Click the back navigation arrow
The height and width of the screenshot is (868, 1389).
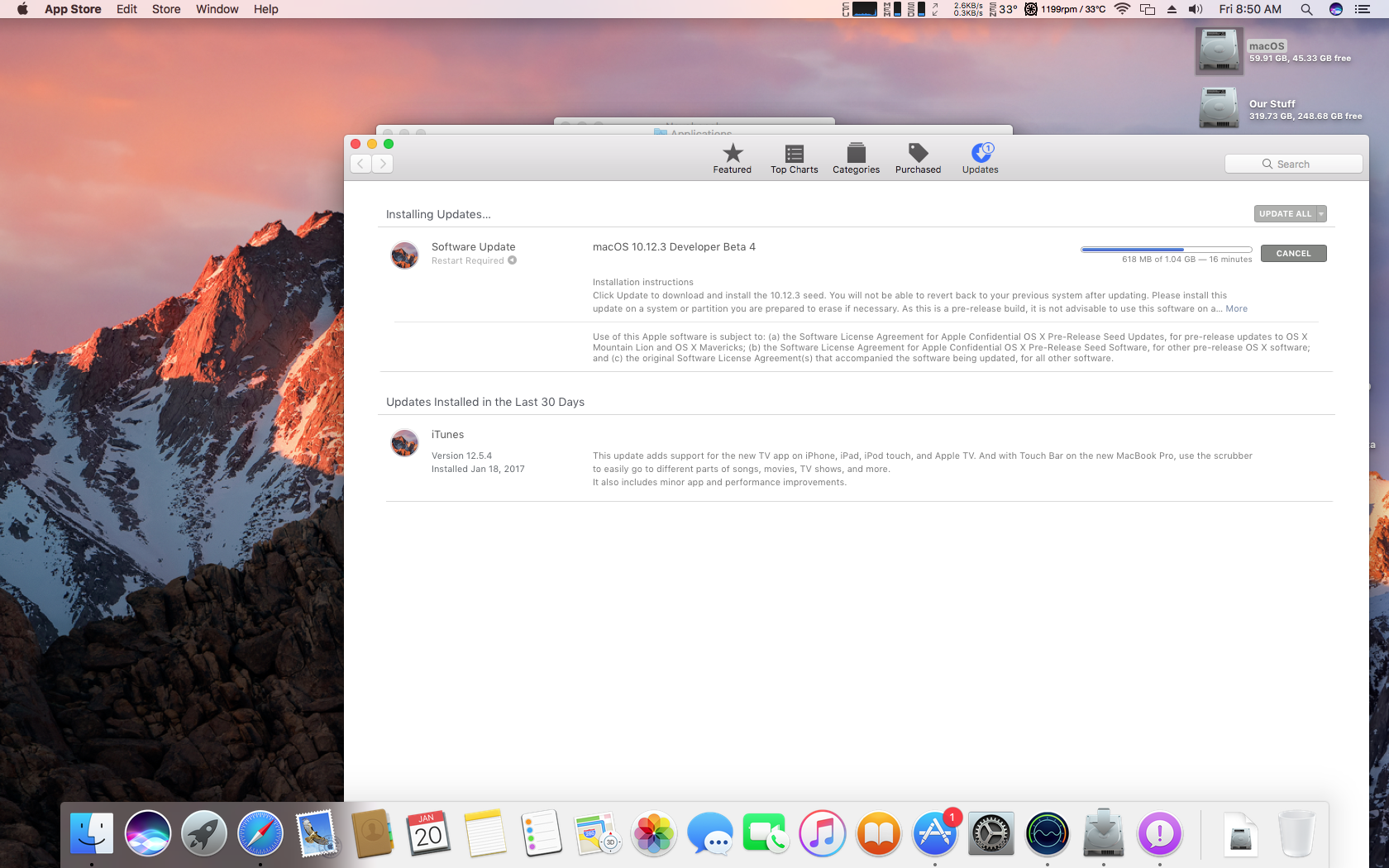360,164
